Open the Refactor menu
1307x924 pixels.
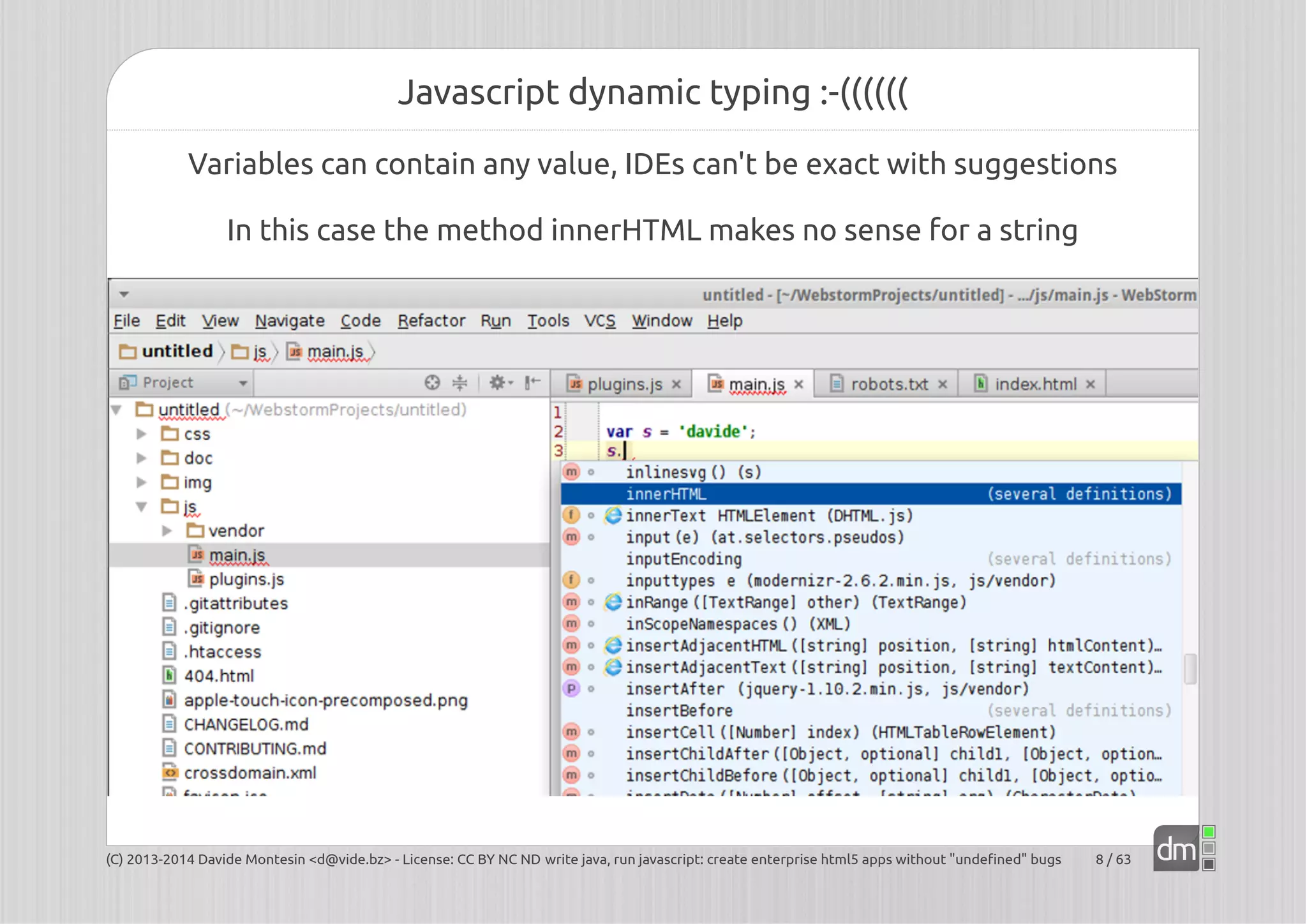point(431,321)
